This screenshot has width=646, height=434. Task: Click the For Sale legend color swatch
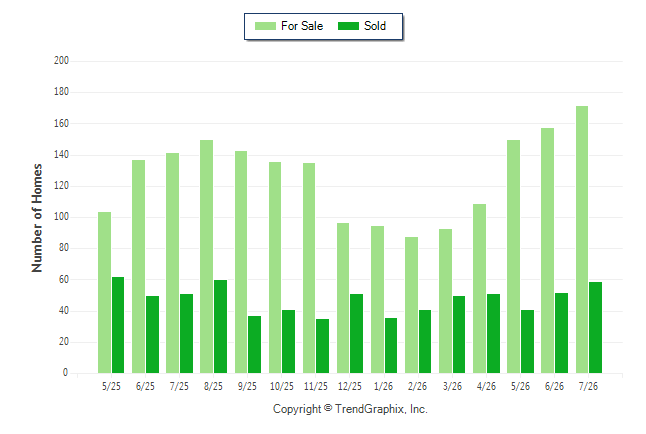(265, 26)
